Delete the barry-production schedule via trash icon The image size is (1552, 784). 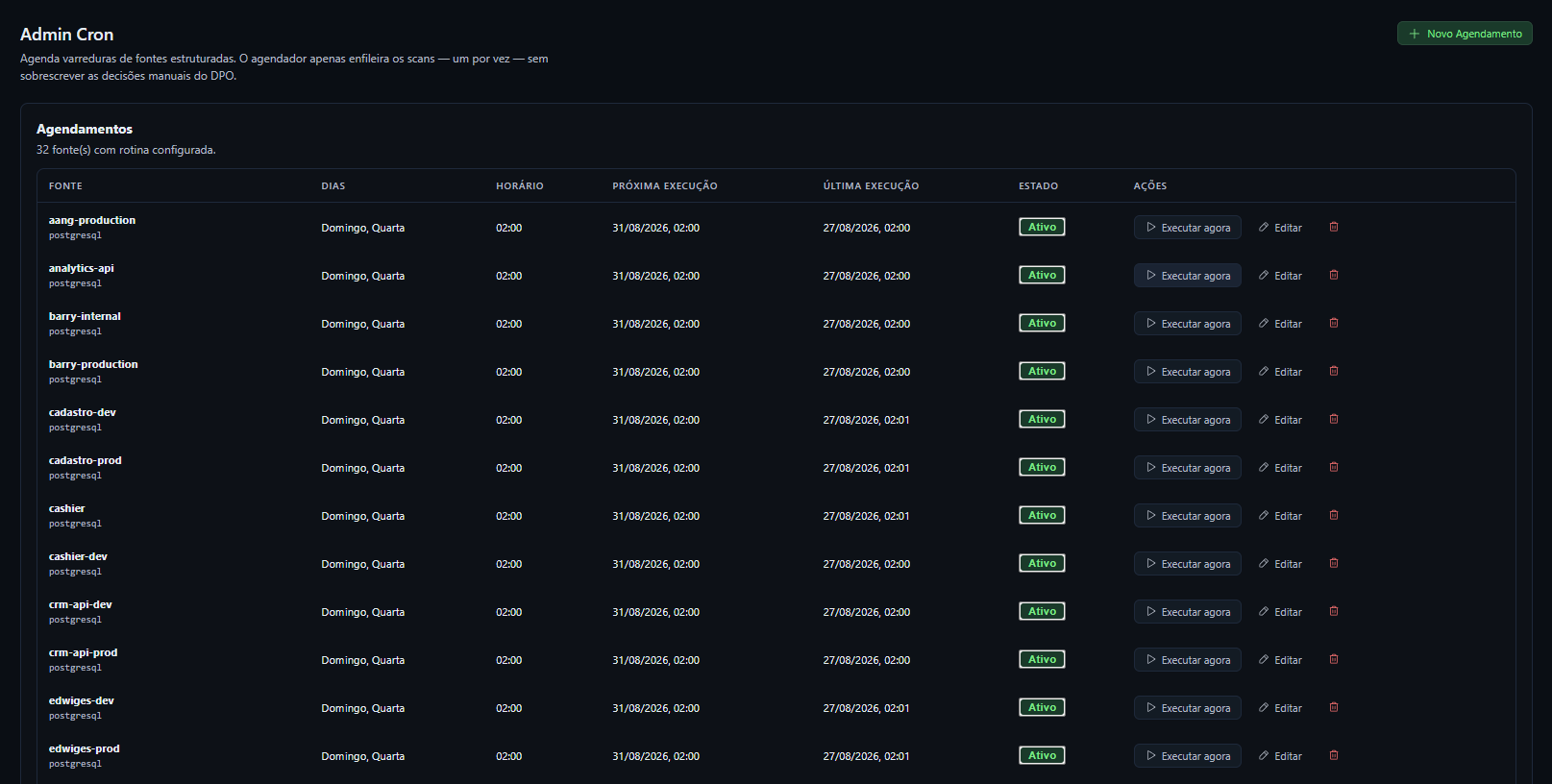coord(1334,372)
